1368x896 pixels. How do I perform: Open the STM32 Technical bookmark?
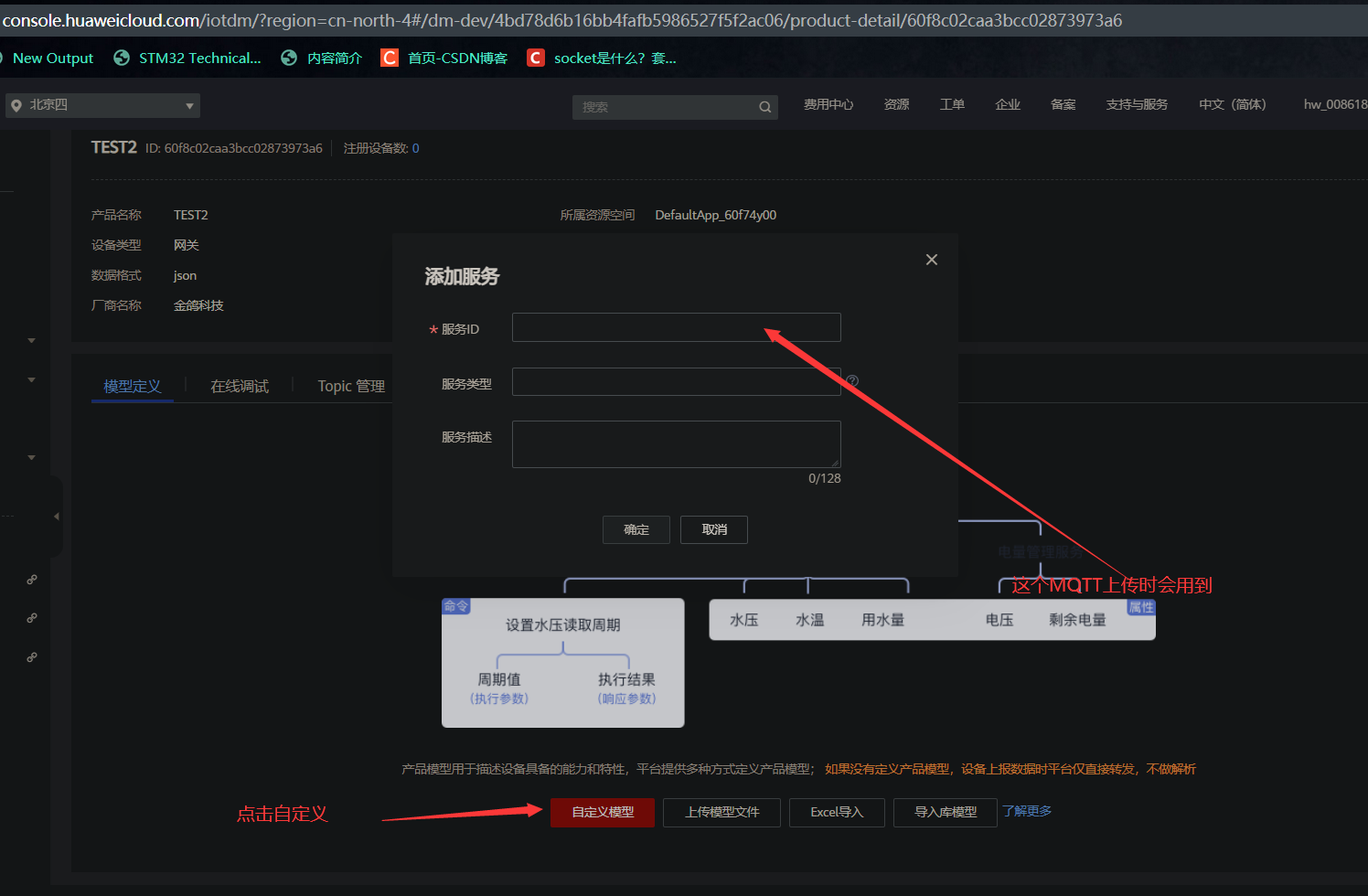coord(187,58)
